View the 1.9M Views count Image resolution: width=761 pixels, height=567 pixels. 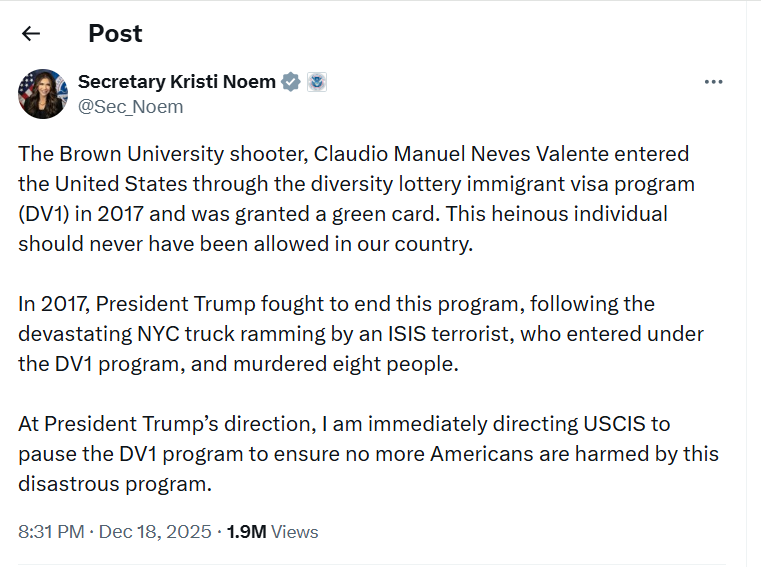pyautogui.click(x=273, y=532)
